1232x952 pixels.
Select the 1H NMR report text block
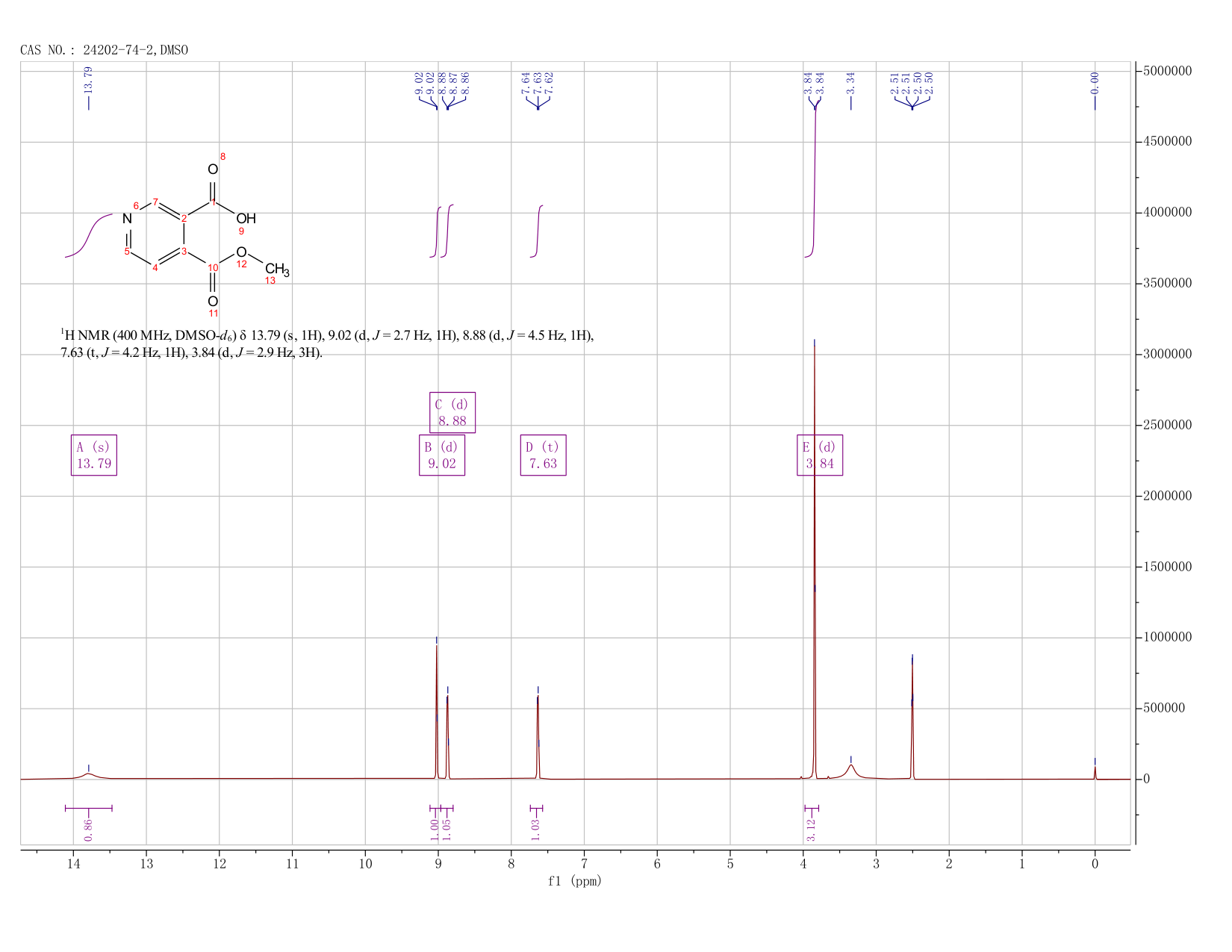click(x=327, y=343)
